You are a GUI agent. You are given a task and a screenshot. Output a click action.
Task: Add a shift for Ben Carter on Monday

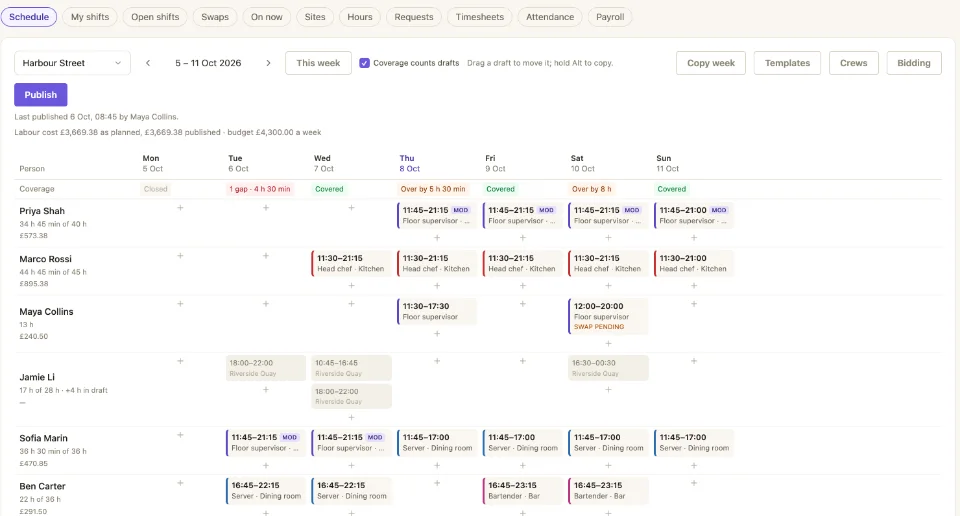[x=180, y=483]
